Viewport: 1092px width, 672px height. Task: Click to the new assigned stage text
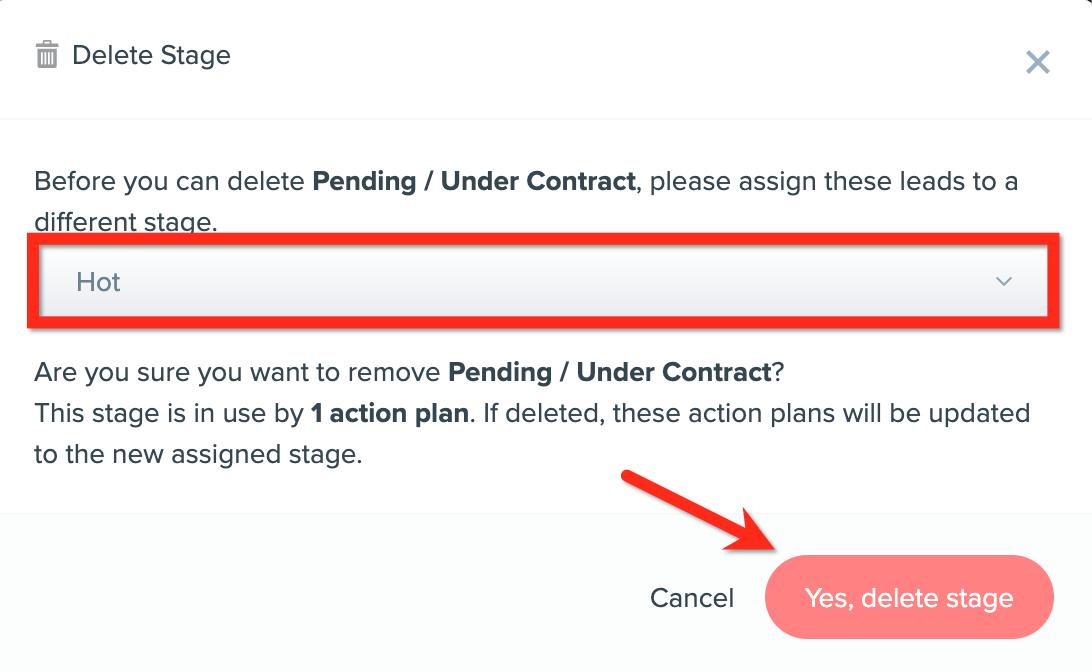point(197,454)
